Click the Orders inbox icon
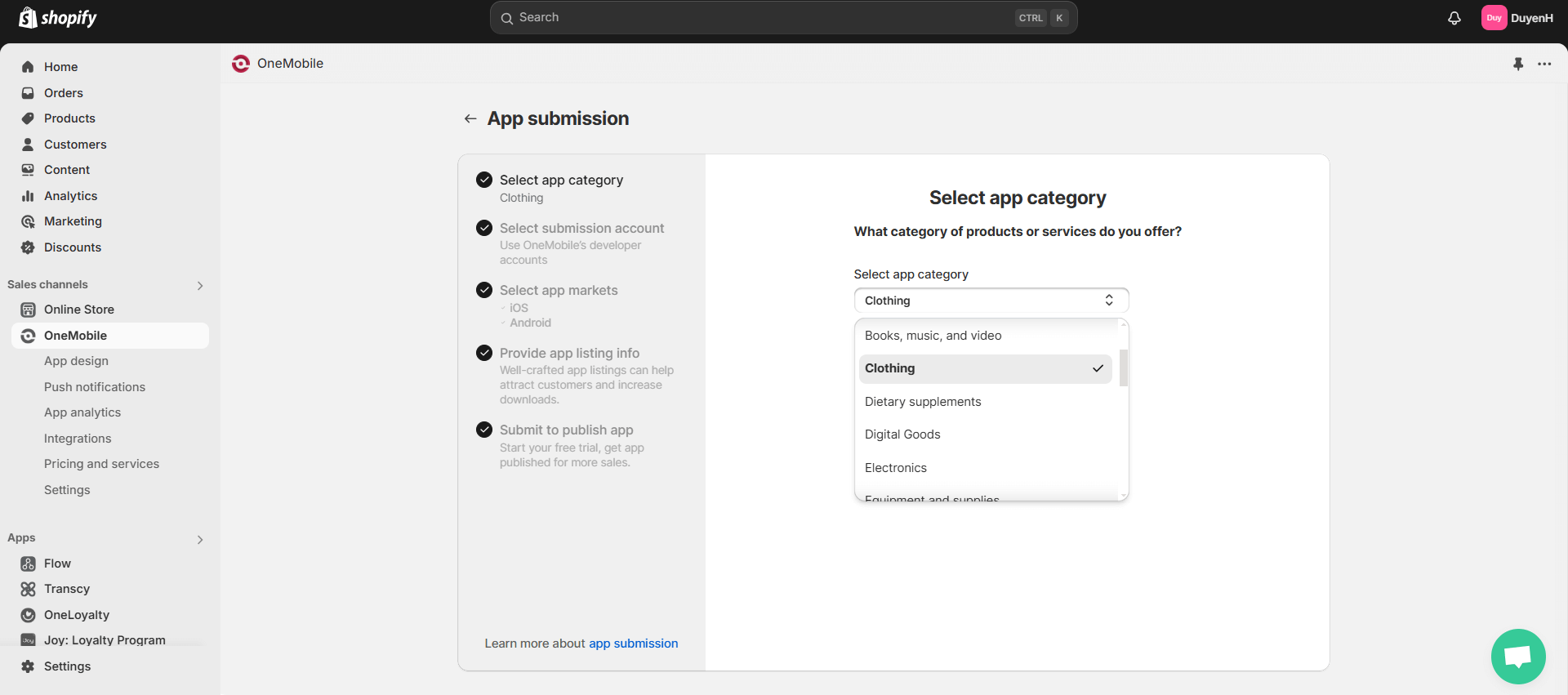This screenshot has width=1568, height=695. click(28, 93)
